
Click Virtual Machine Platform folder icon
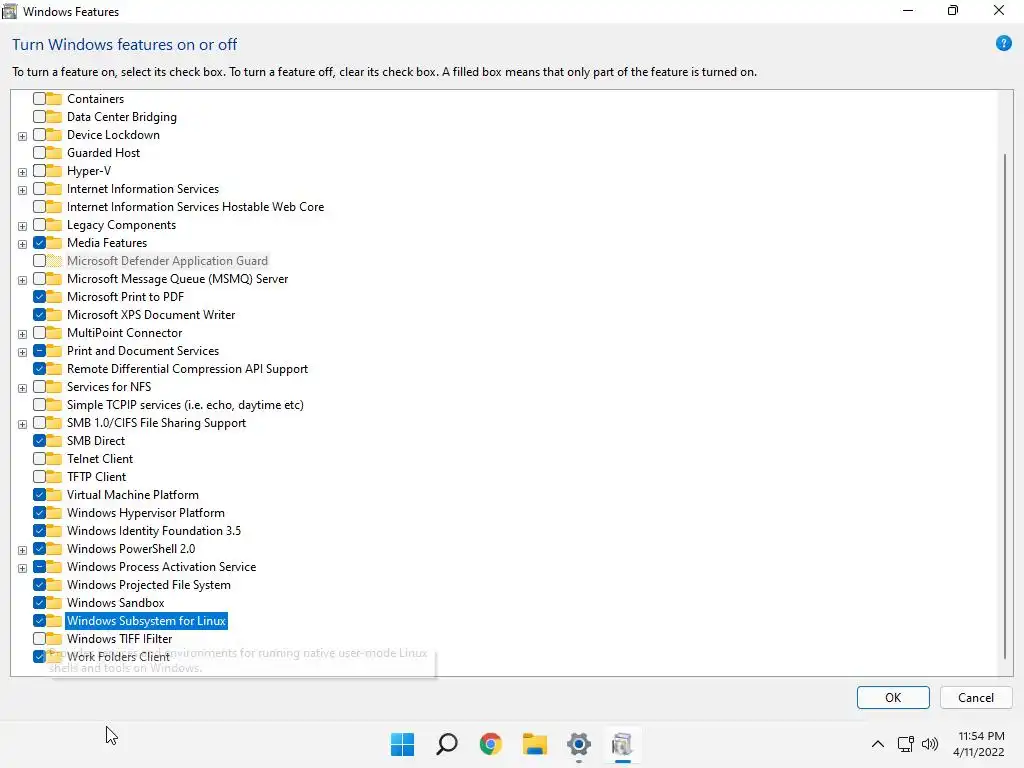54,494
